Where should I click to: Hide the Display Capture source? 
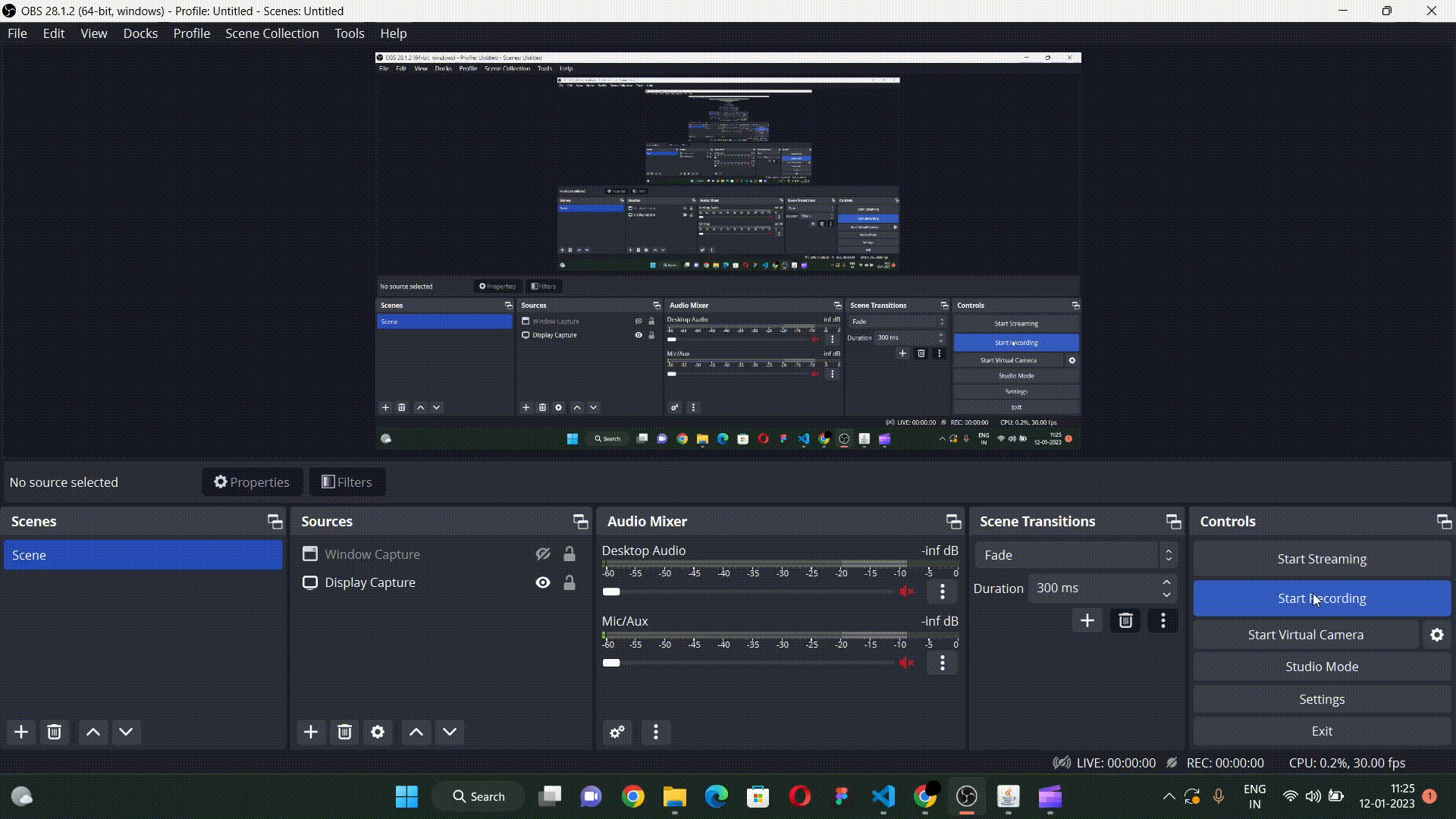pyautogui.click(x=543, y=582)
